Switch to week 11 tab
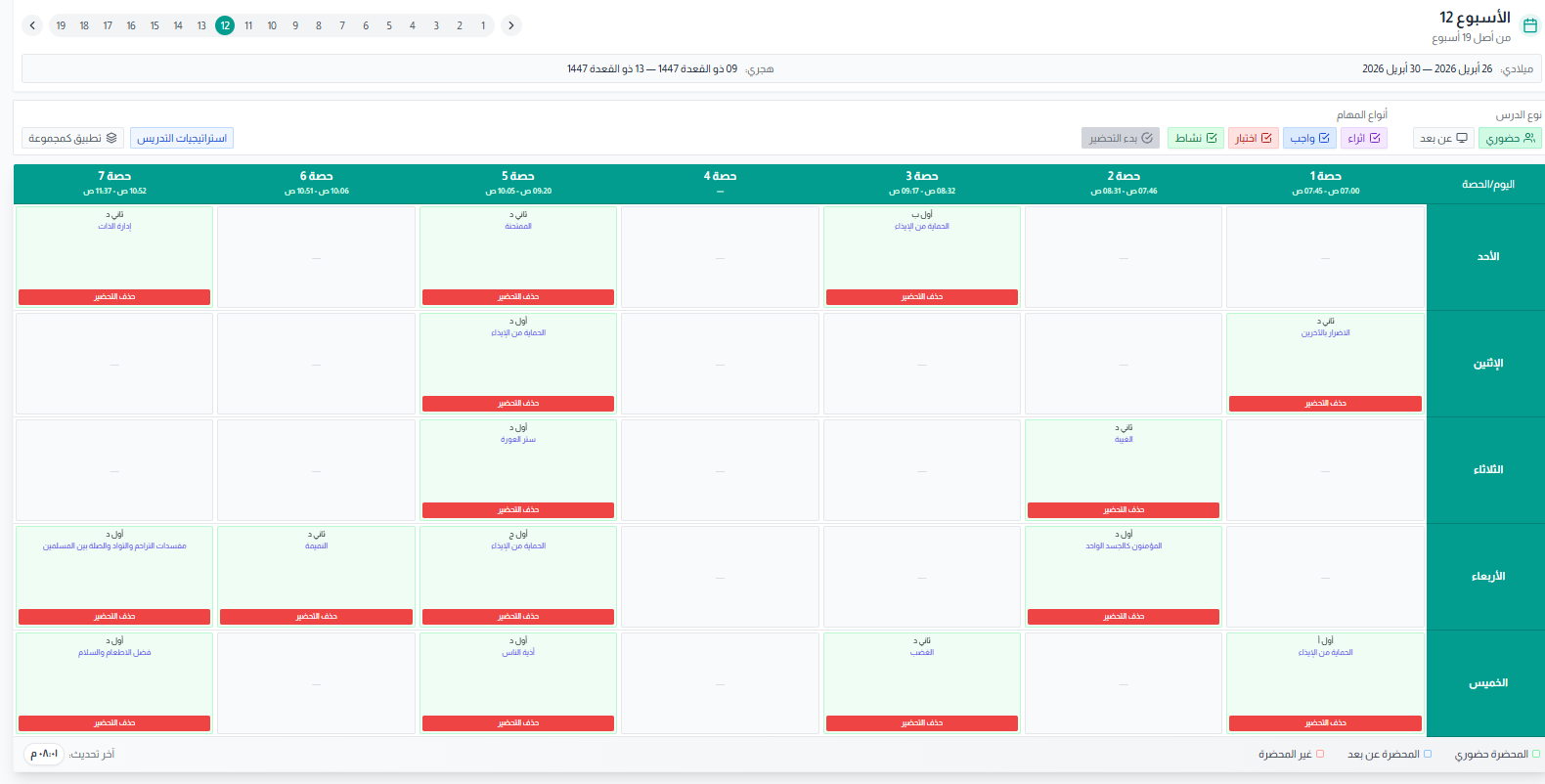 248,25
